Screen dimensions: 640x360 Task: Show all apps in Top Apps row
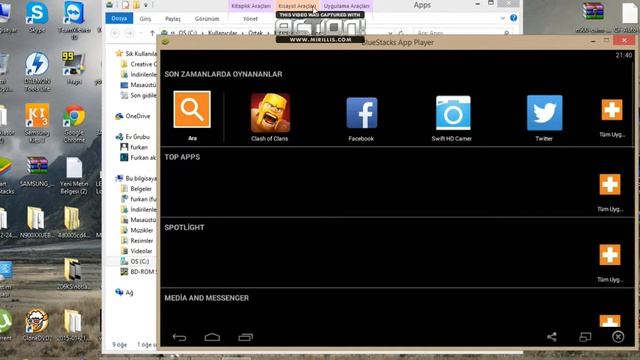pyautogui.click(x=610, y=184)
